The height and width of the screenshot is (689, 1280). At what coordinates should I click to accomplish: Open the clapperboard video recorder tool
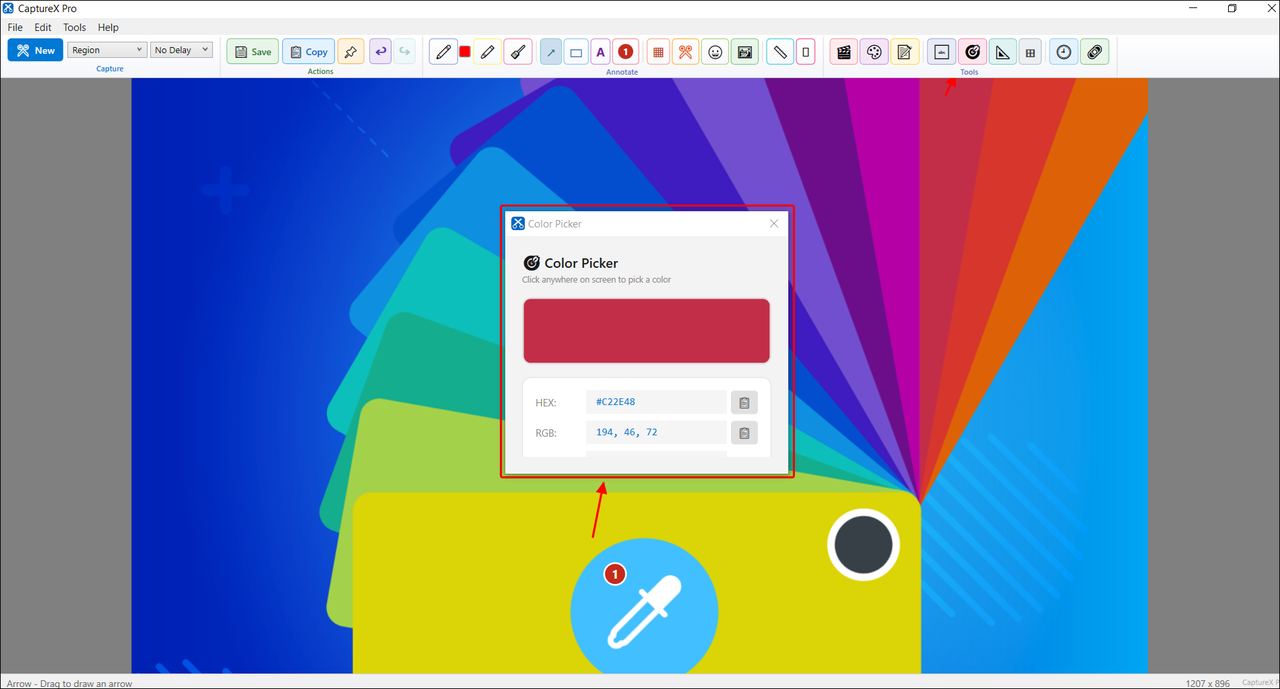[844, 52]
